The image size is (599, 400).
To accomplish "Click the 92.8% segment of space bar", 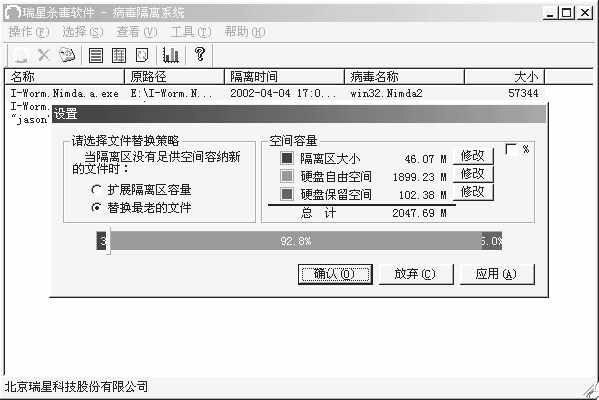I will 296,241.
